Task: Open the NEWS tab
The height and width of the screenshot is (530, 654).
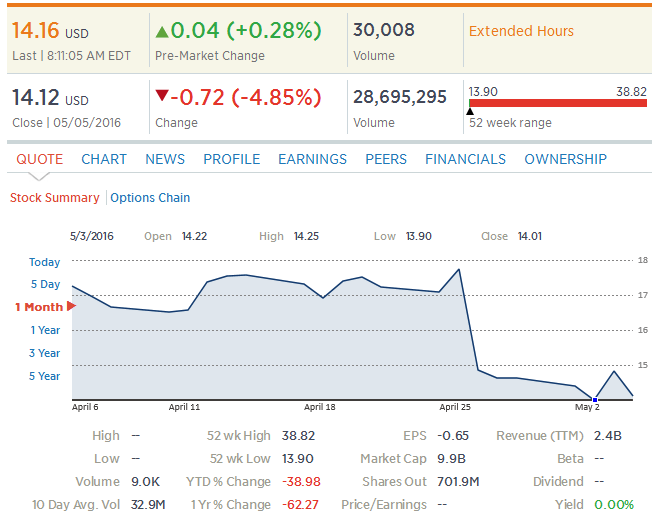Action: (165, 159)
